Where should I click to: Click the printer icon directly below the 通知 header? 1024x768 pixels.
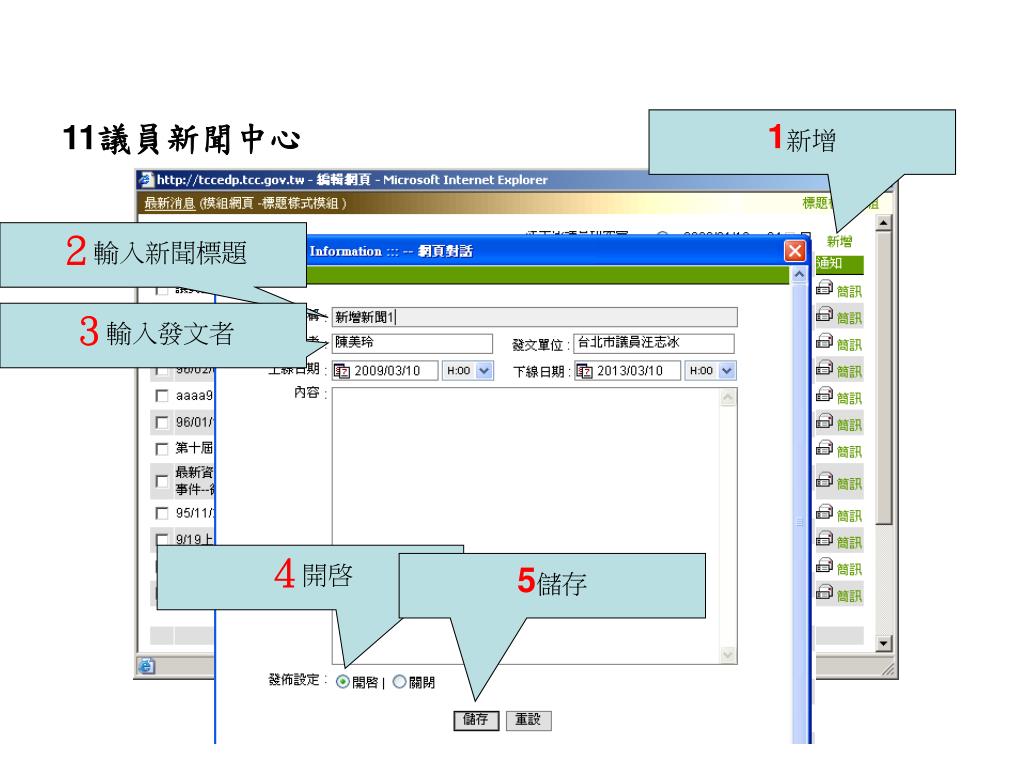click(825, 288)
